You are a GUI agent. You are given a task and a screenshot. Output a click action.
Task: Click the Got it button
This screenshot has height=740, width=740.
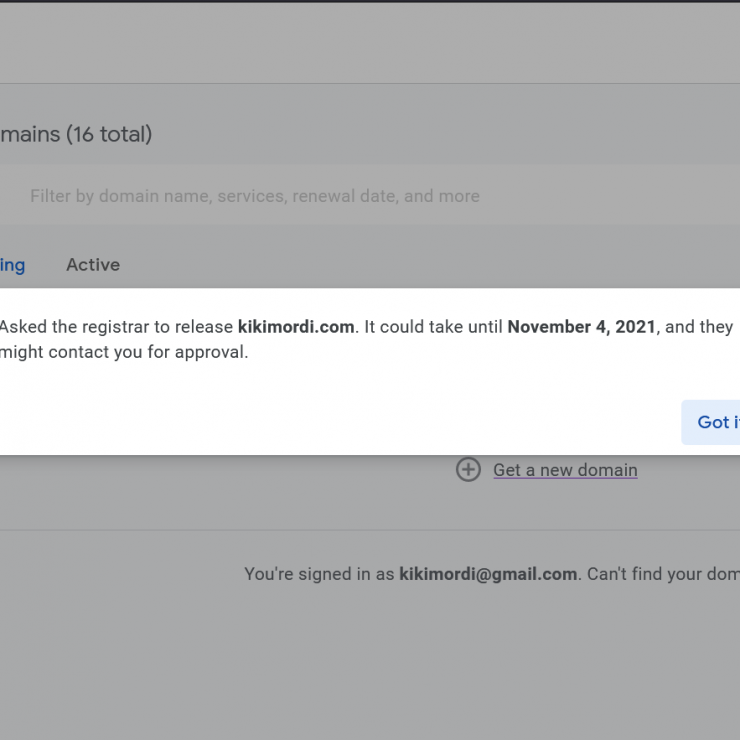(711, 422)
